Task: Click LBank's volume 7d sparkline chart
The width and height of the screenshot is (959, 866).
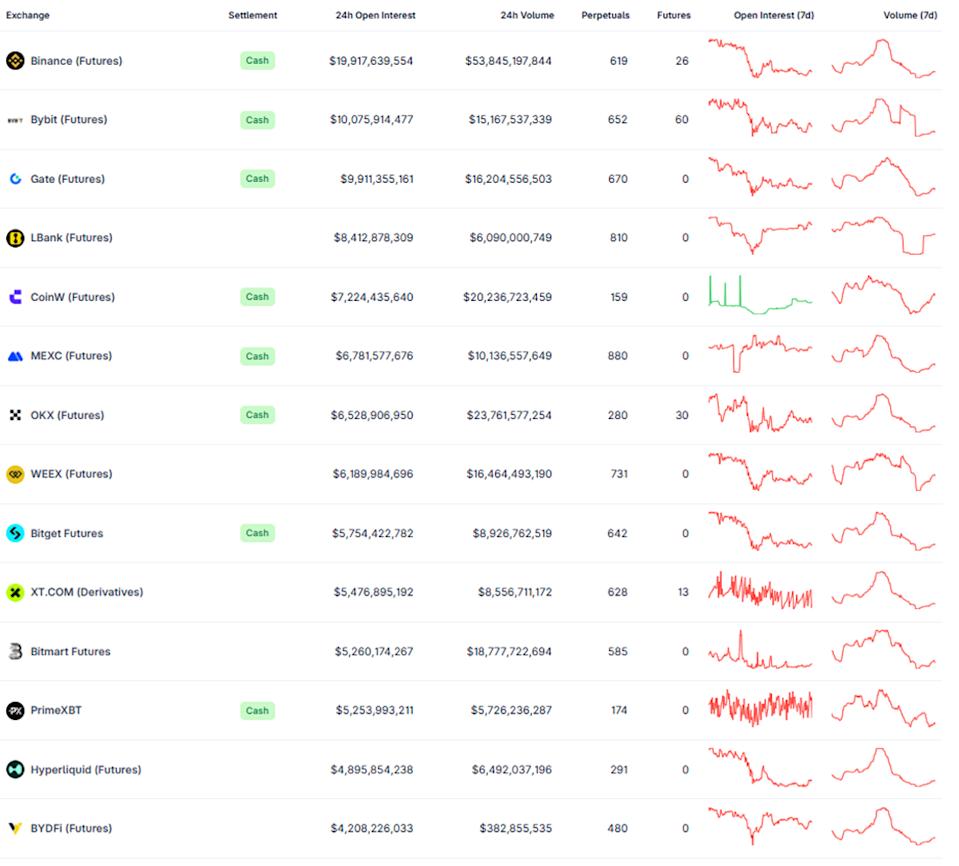Action: (883, 235)
